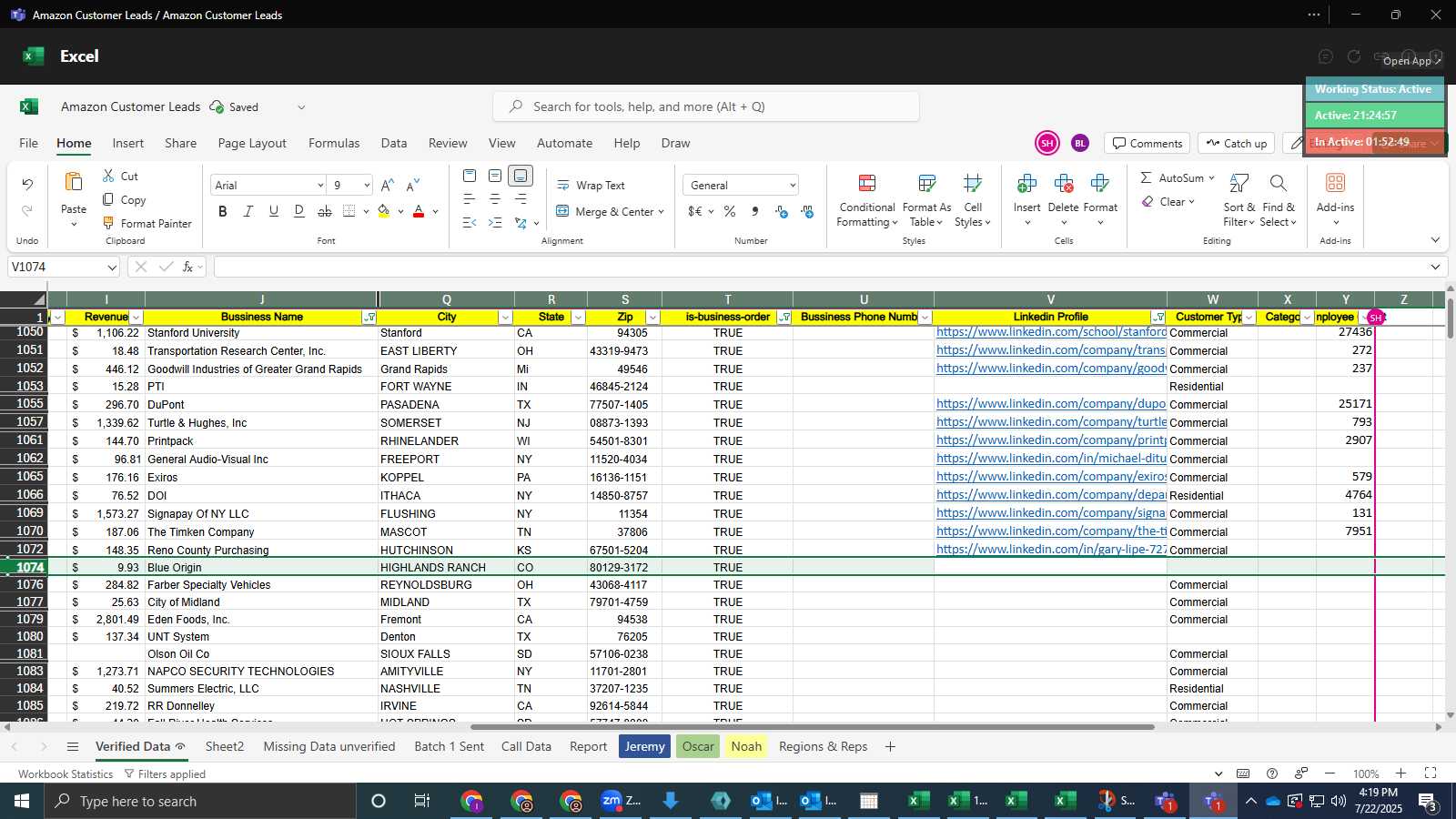Open the Formulas ribbon tab
This screenshot has width=1456, height=819.
[334, 143]
